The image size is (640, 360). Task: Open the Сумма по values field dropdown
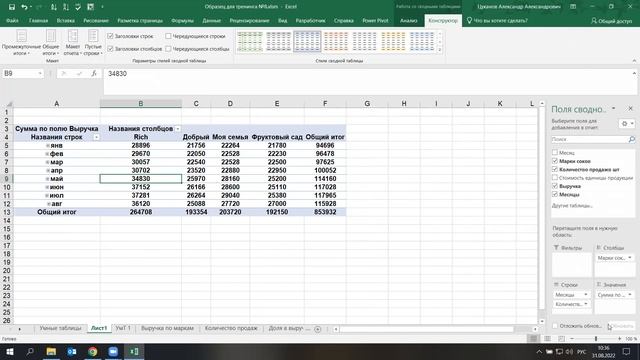pos(630,295)
